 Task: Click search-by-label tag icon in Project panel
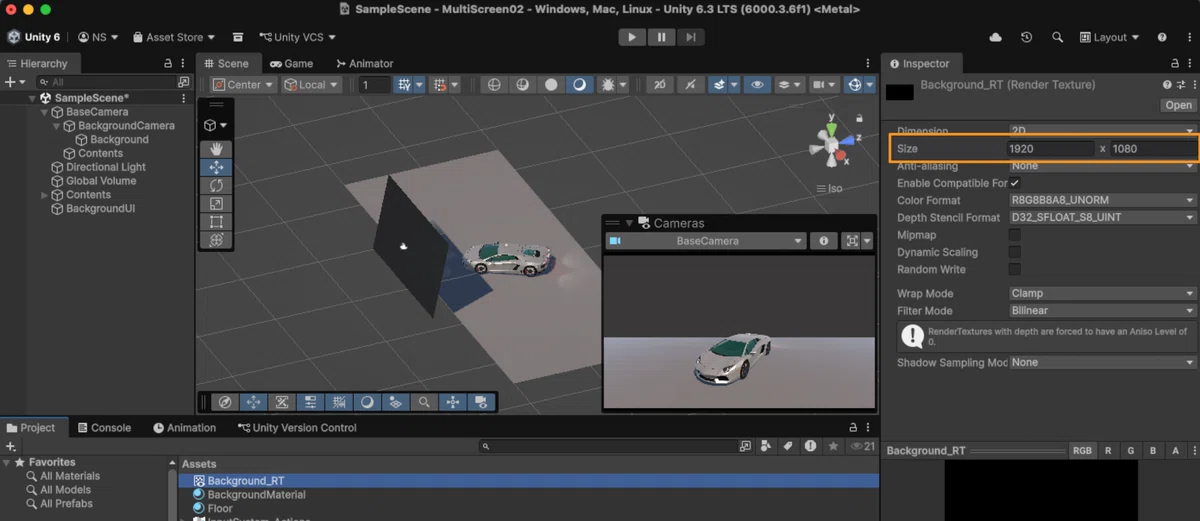[787, 446]
